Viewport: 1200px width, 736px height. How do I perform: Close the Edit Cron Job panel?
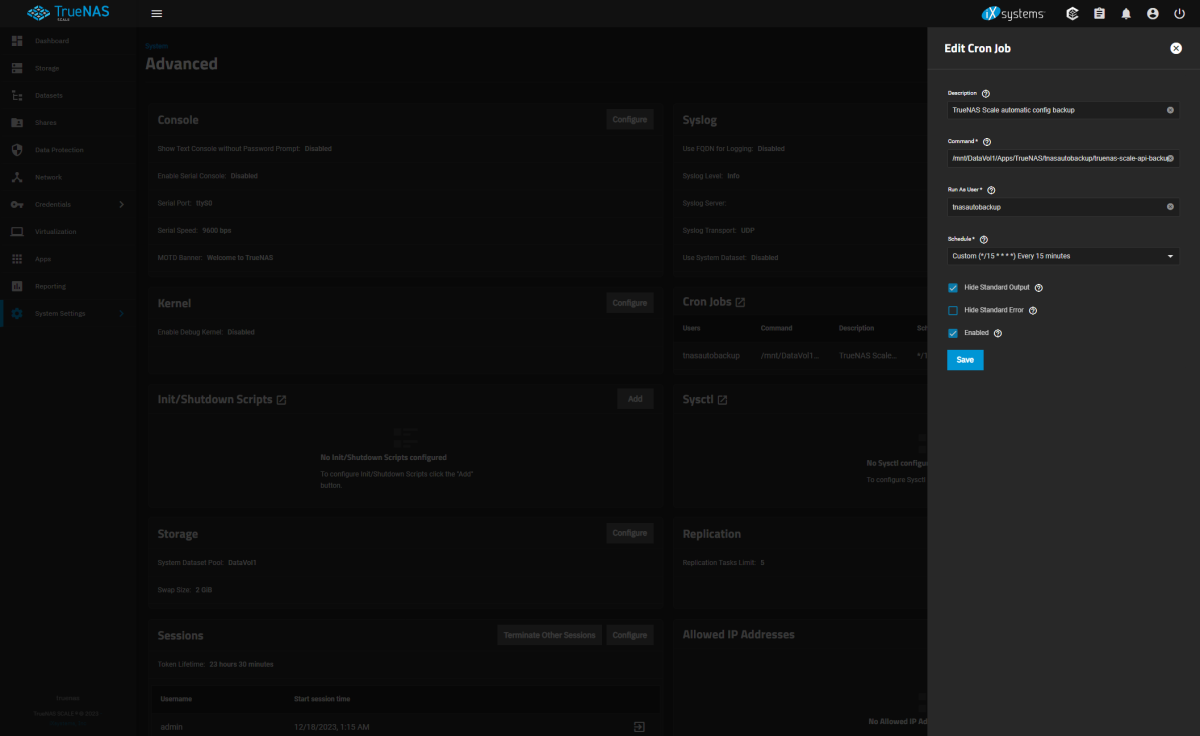pyautogui.click(x=1176, y=48)
